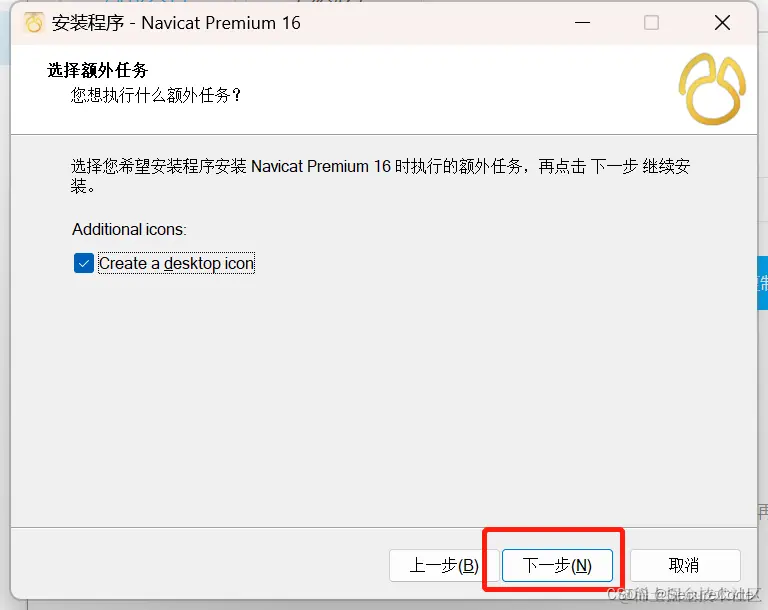Close the Navicat Premium 16 installer
This screenshot has height=610, width=768.
tap(722, 23)
